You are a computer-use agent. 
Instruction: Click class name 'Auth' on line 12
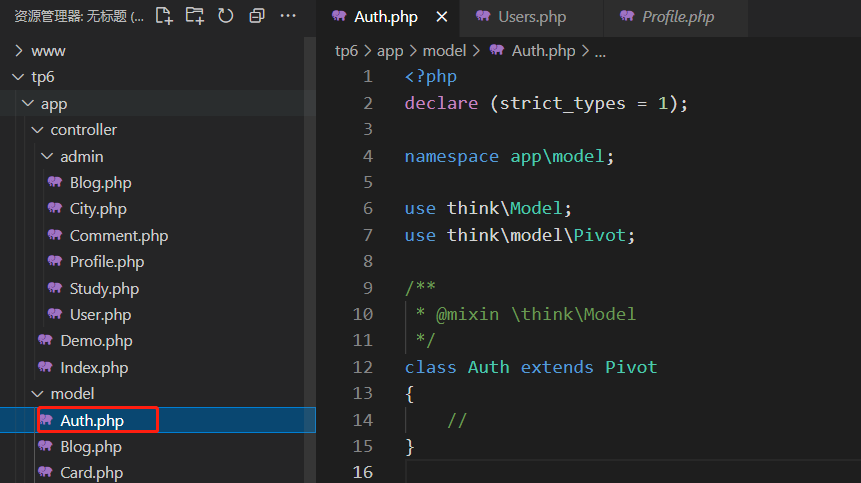pyautogui.click(x=489, y=367)
